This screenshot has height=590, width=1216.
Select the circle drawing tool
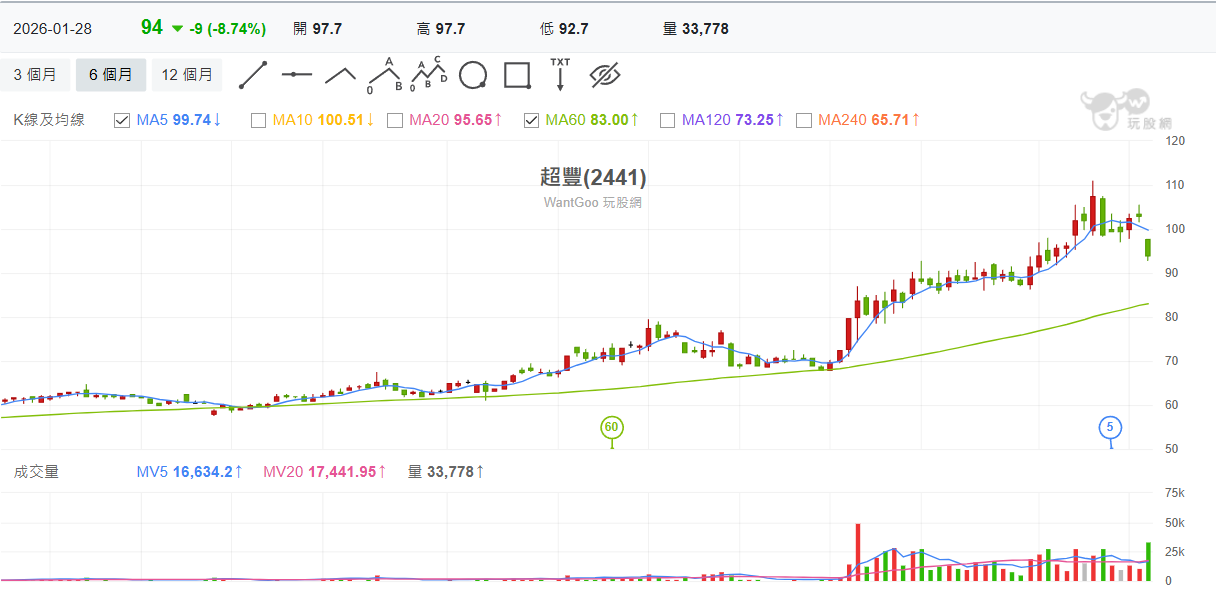click(473, 75)
